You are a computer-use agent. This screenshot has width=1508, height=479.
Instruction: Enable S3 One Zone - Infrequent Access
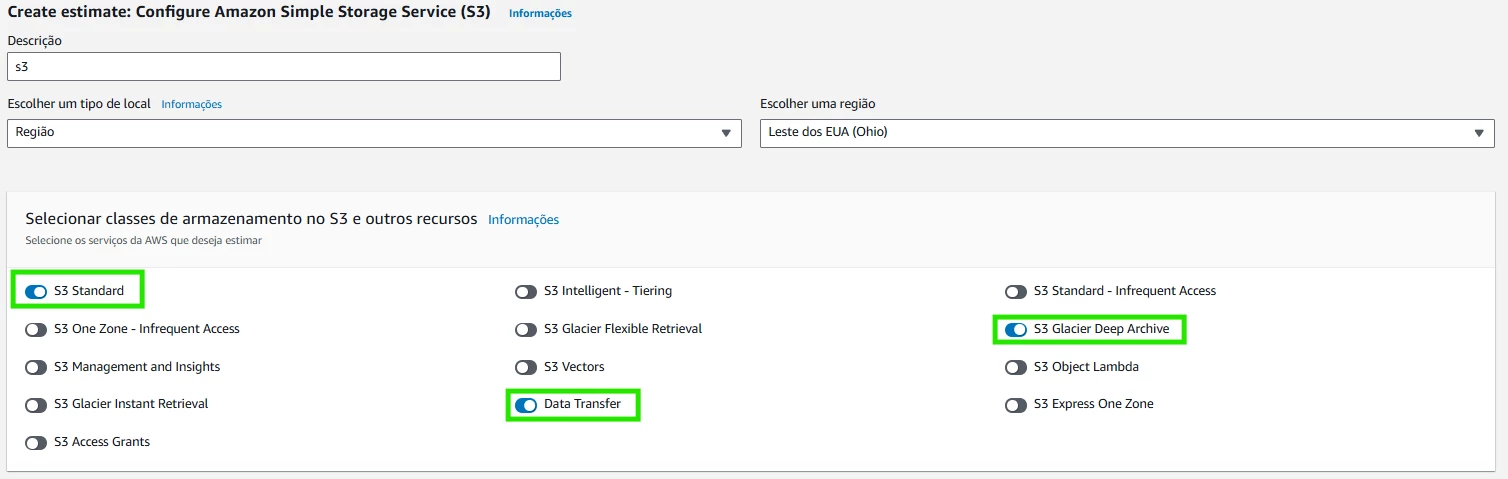tap(36, 329)
